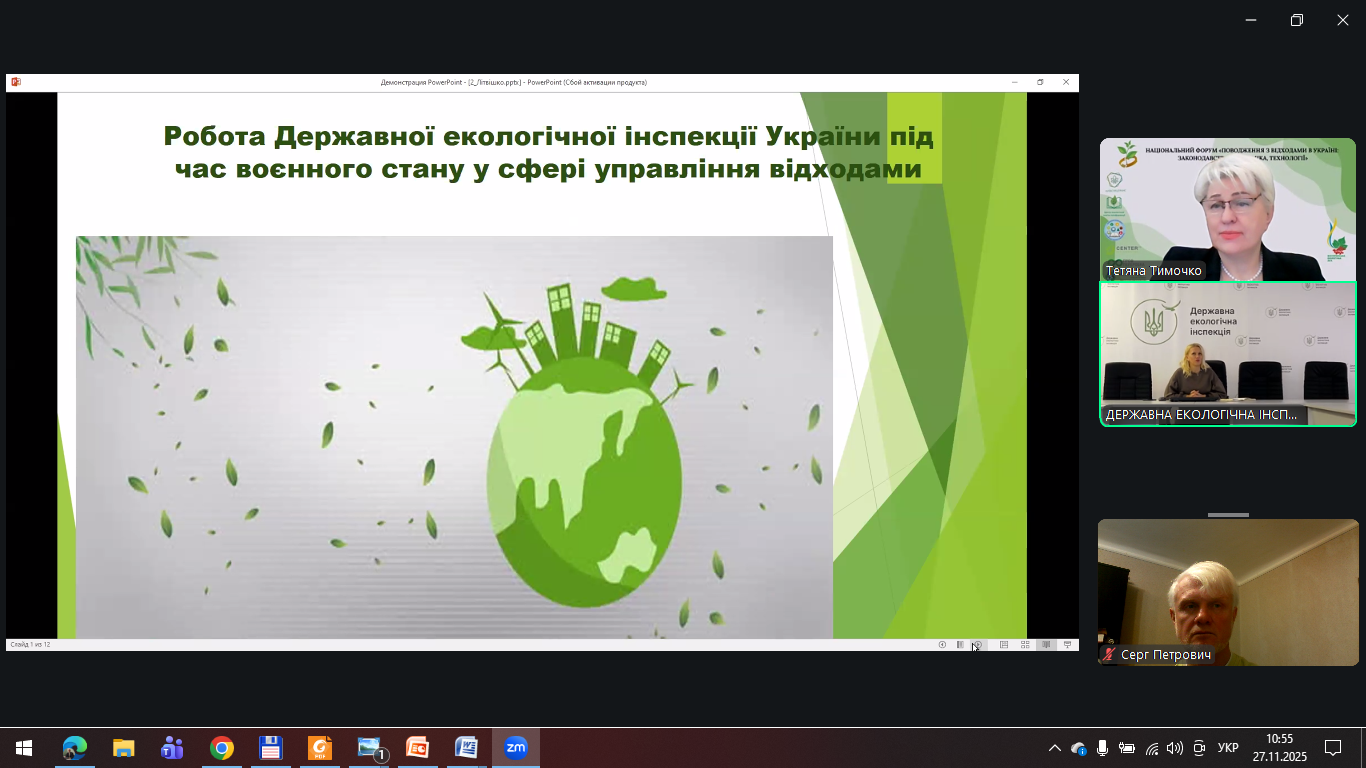Open УКР language input switcher

point(1228,748)
